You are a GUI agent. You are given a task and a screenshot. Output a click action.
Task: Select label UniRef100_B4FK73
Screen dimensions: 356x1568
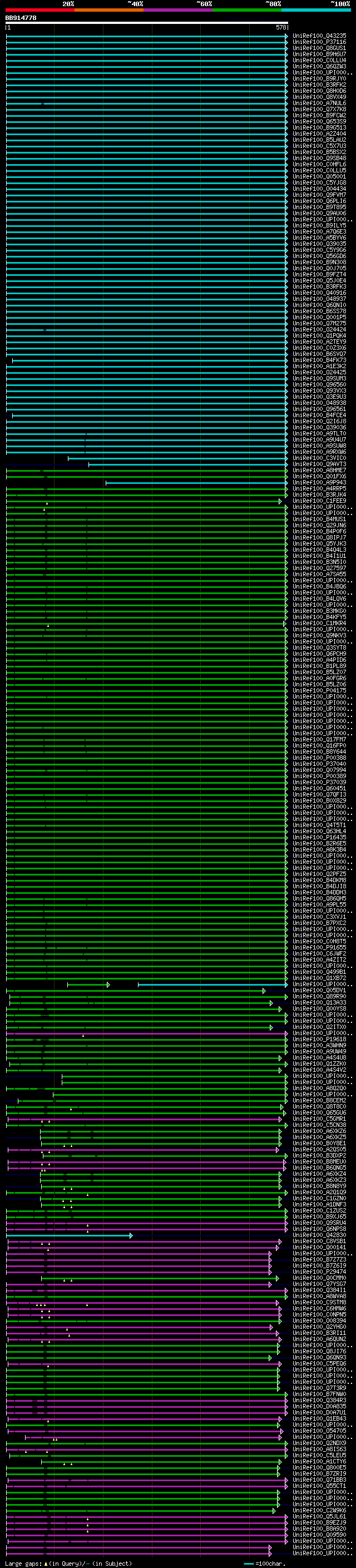pyautogui.click(x=319, y=360)
